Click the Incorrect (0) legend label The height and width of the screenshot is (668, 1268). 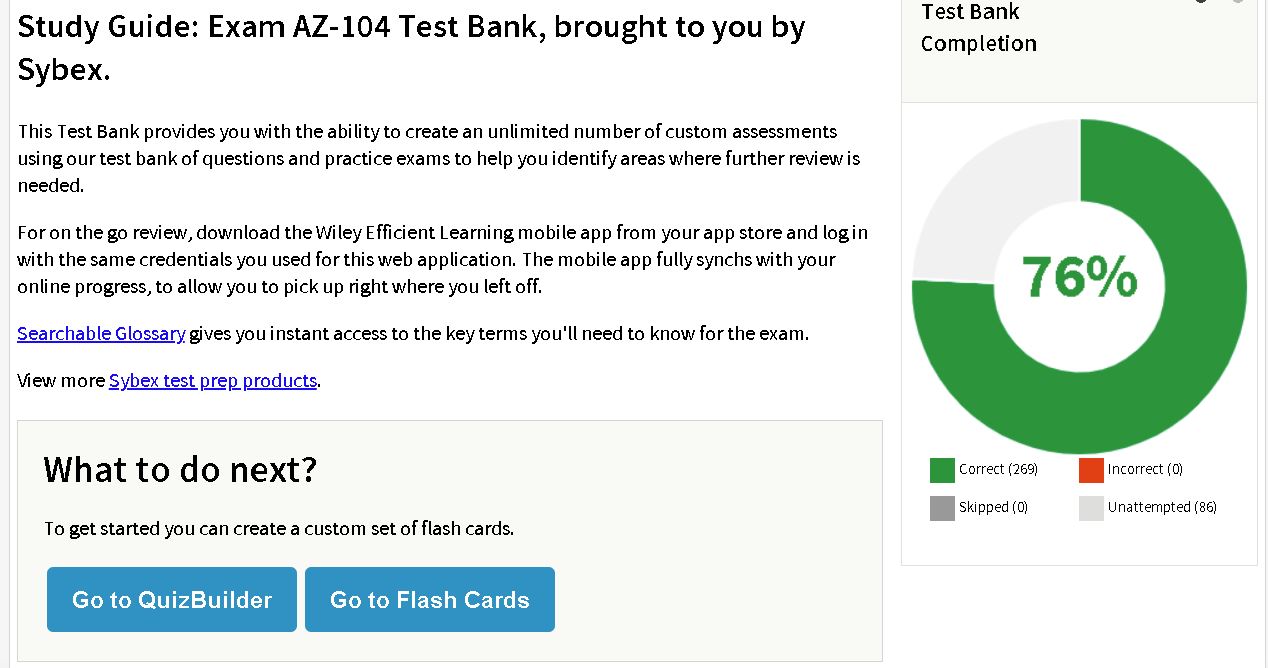click(x=1145, y=469)
